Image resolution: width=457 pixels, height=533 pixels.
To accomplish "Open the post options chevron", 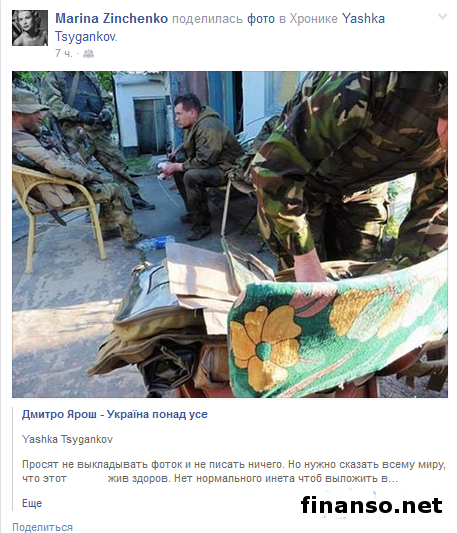I will pyautogui.click(x=442, y=16).
